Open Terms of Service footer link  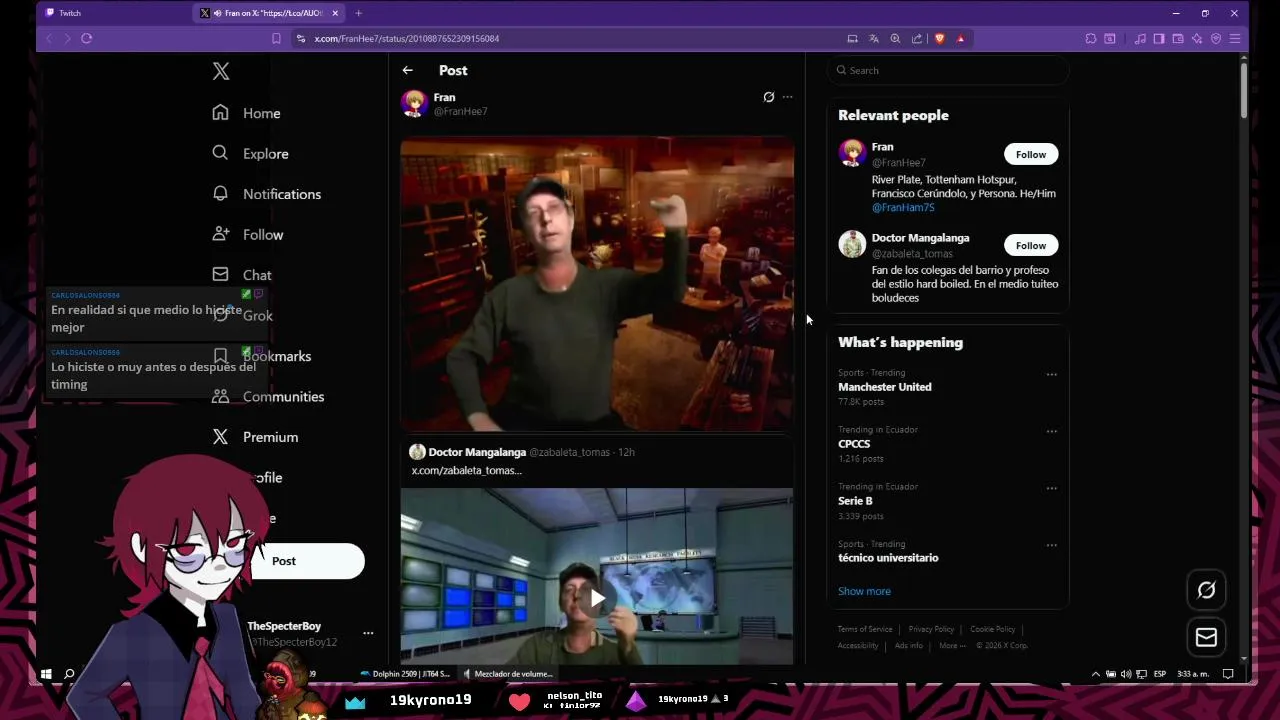pyautogui.click(x=865, y=629)
